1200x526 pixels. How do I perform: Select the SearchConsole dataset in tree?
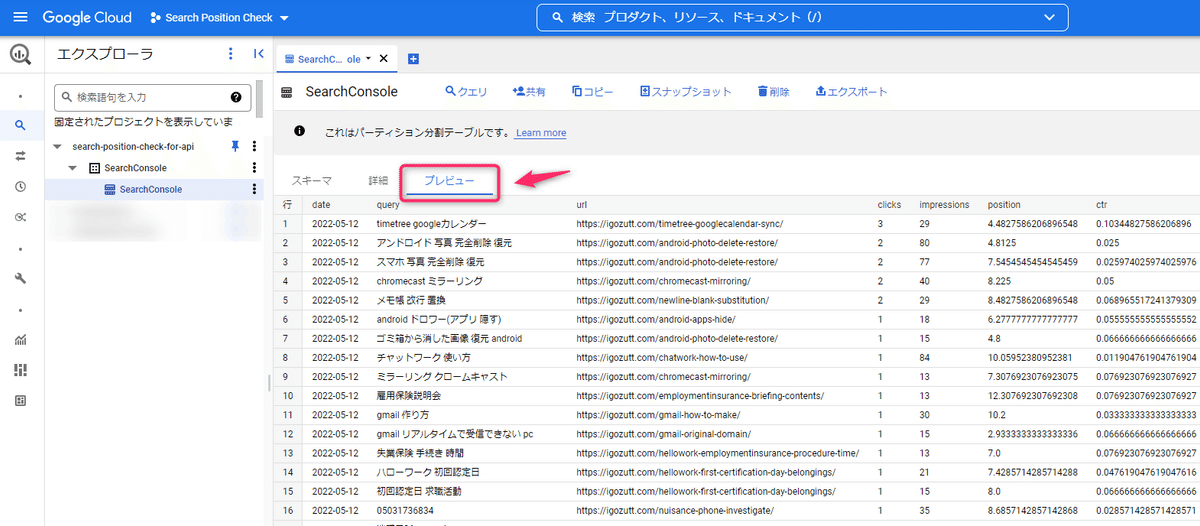pos(135,168)
